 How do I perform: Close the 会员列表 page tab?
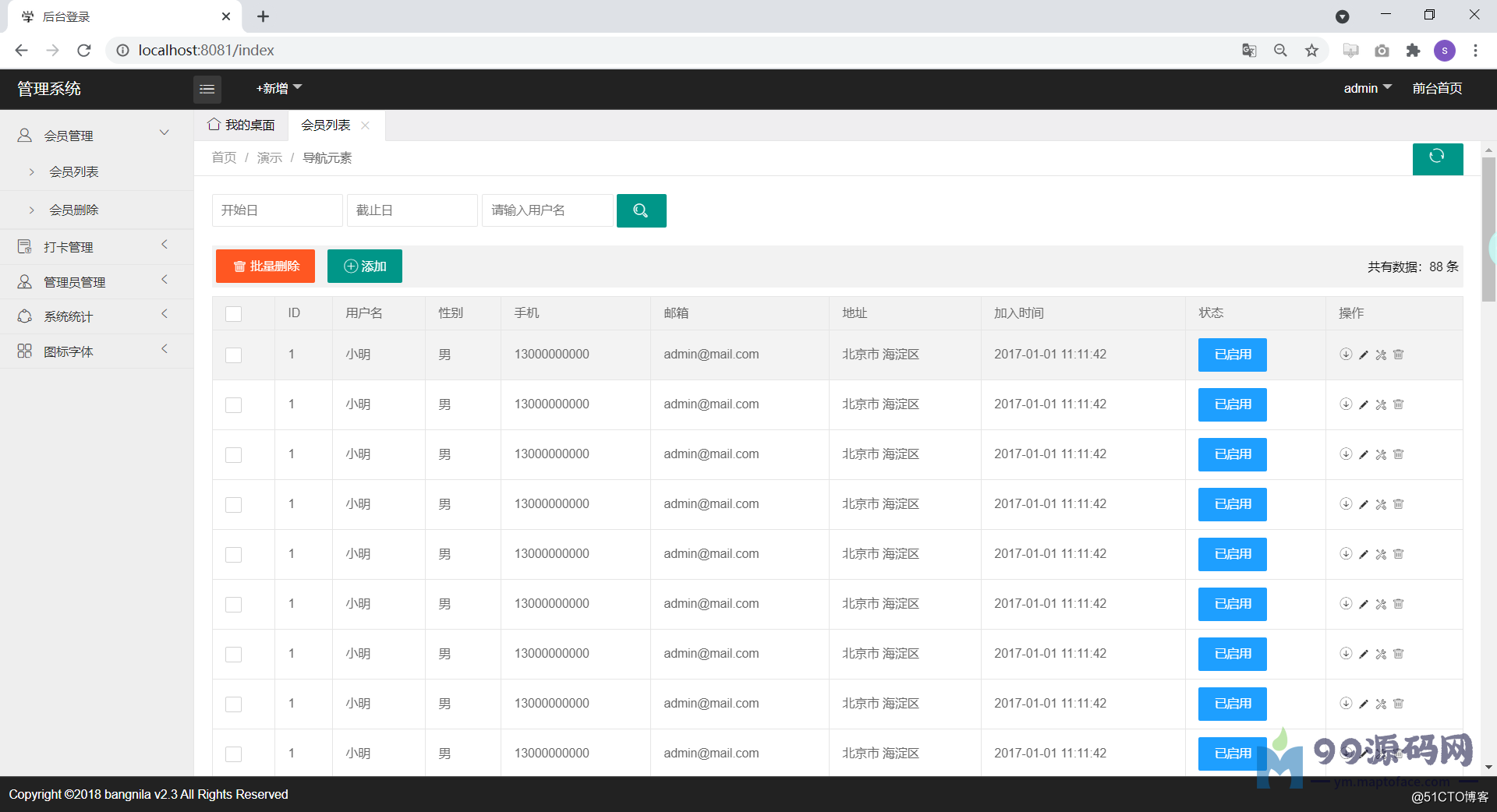(x=365, y=125)
